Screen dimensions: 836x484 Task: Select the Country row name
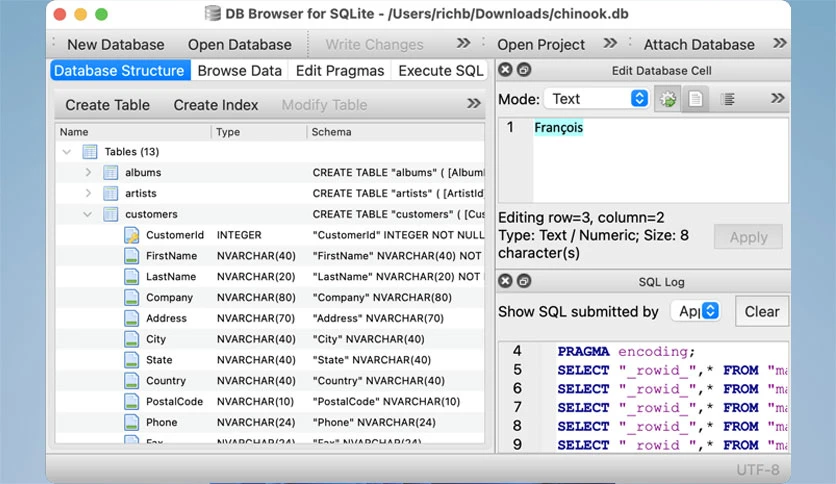[166, 381]
